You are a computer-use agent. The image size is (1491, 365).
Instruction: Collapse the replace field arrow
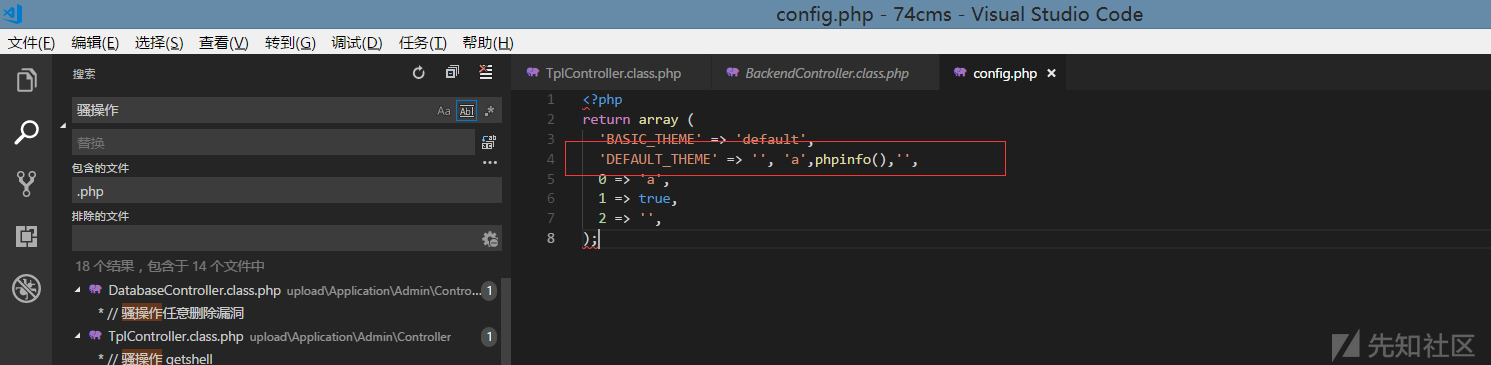(x=64, y=126)
